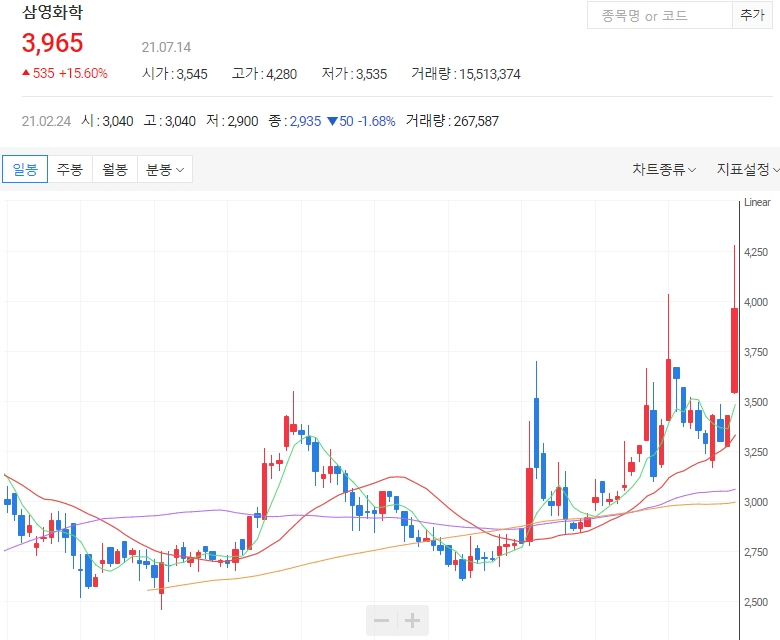780x640 pixels.
Task: Click the 저가: 3,535 low price
Action: point(354,74)
